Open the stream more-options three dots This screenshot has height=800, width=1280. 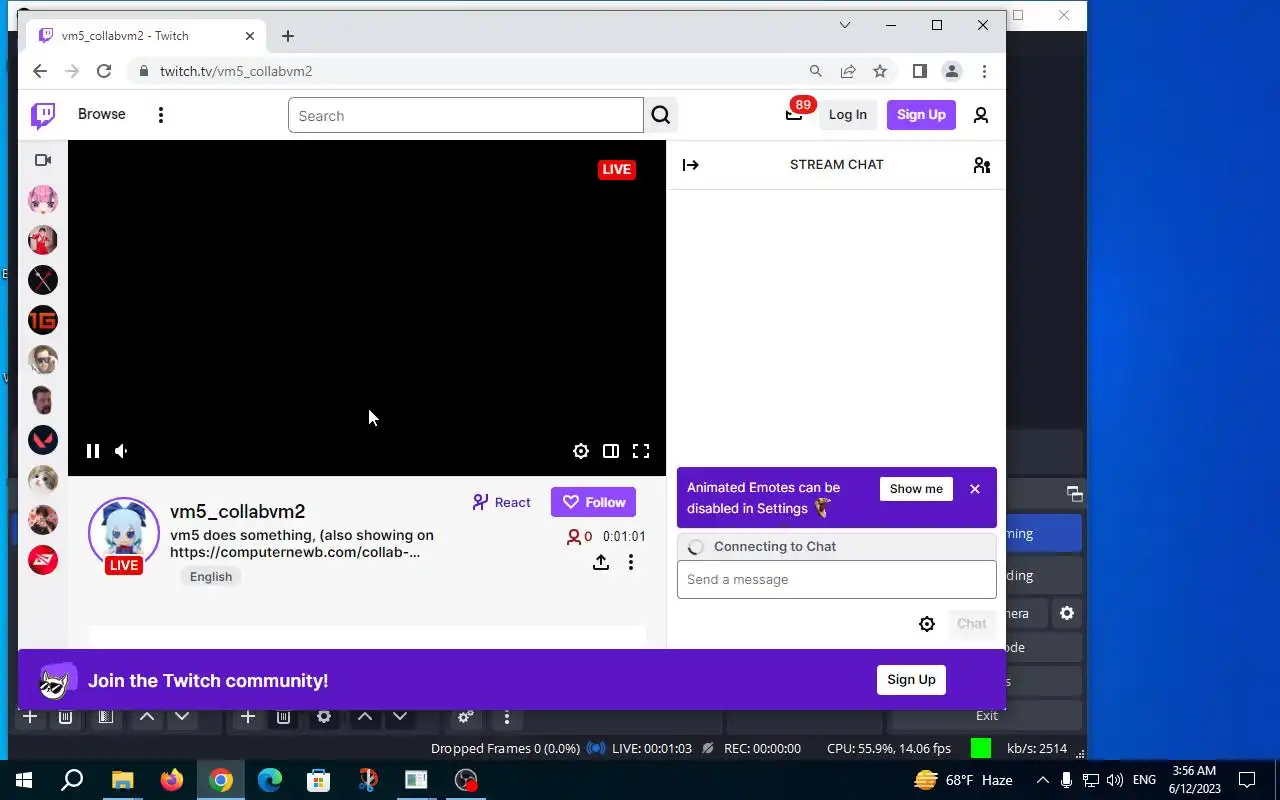coord(631,562)
